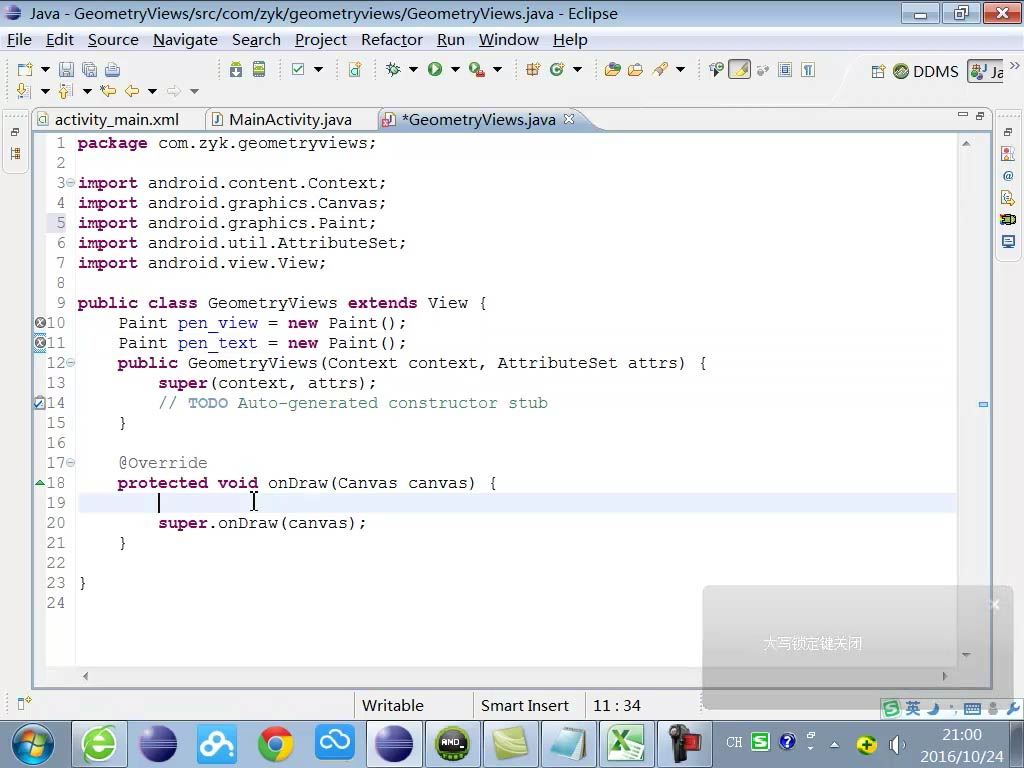Open the New wizard dropdown arrow
Screen dimensions: 1024x768
click(x=45, y=69)
